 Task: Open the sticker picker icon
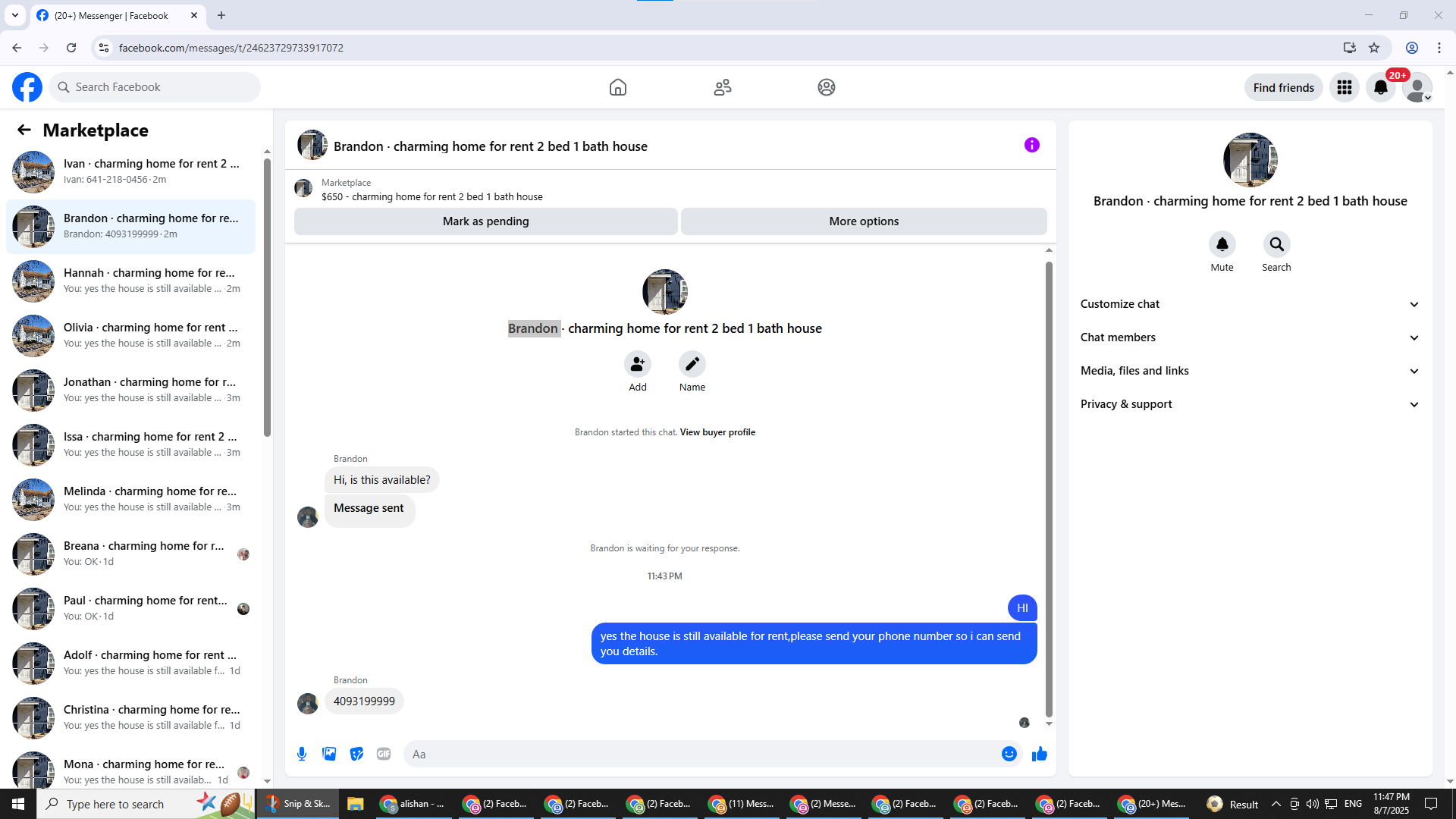point(356,754)
